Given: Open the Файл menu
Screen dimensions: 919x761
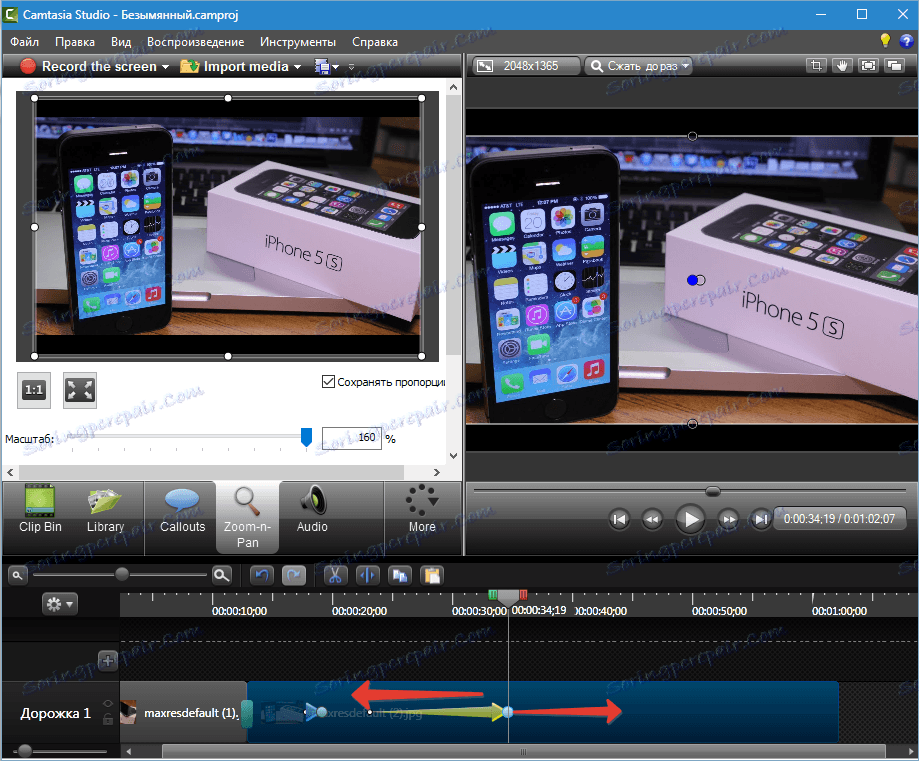Looking at the screenshot, I should 25,42.
